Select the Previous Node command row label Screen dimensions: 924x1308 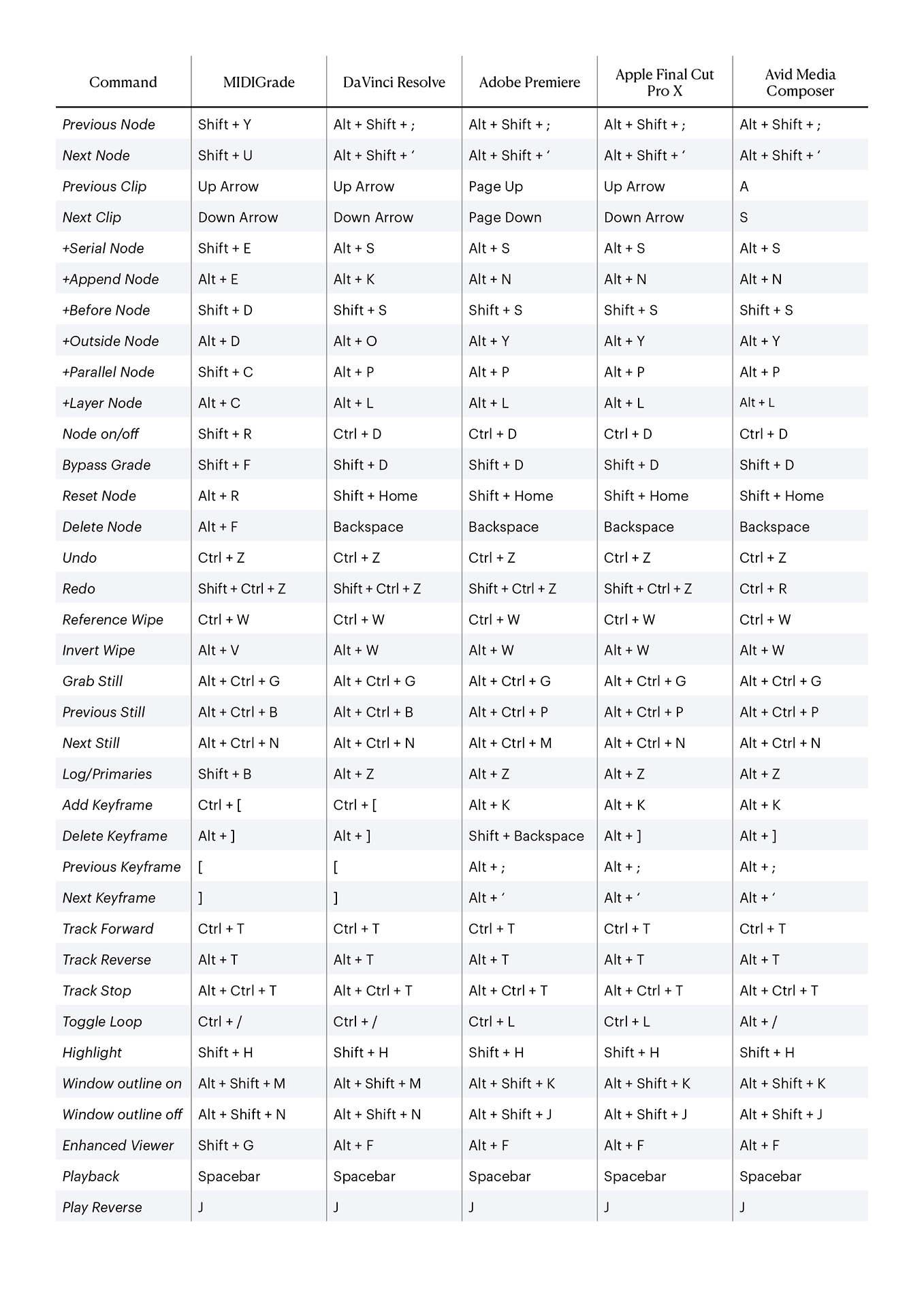(108, 125)
